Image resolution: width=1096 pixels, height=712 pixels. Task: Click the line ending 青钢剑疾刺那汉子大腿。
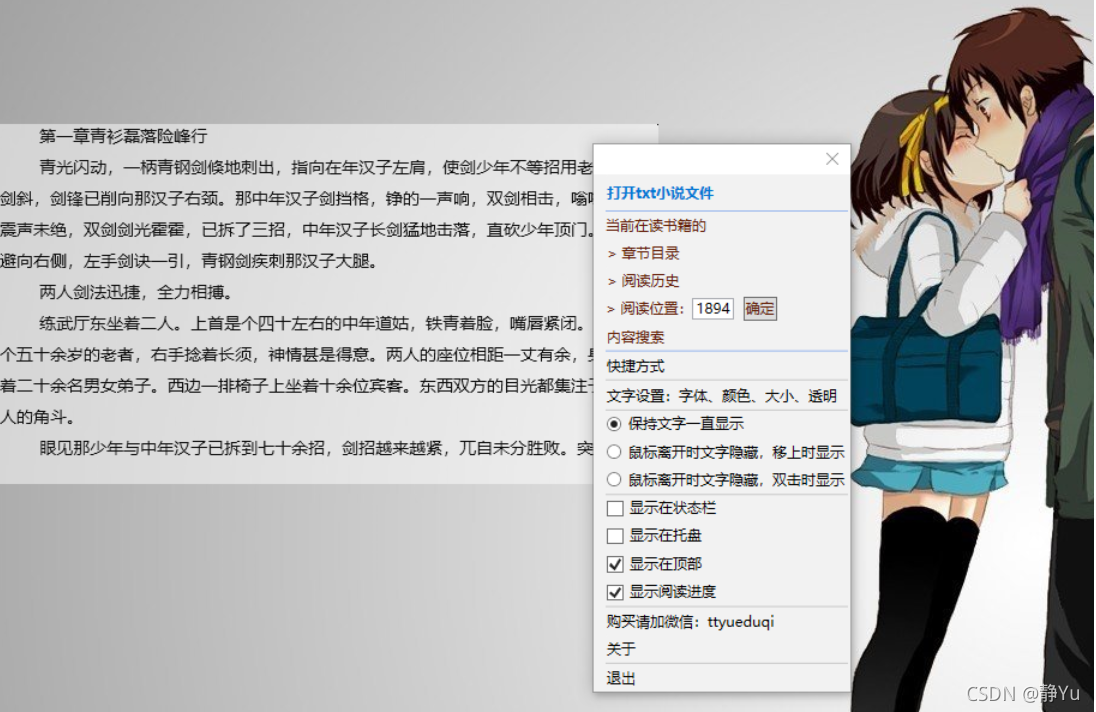189,261
